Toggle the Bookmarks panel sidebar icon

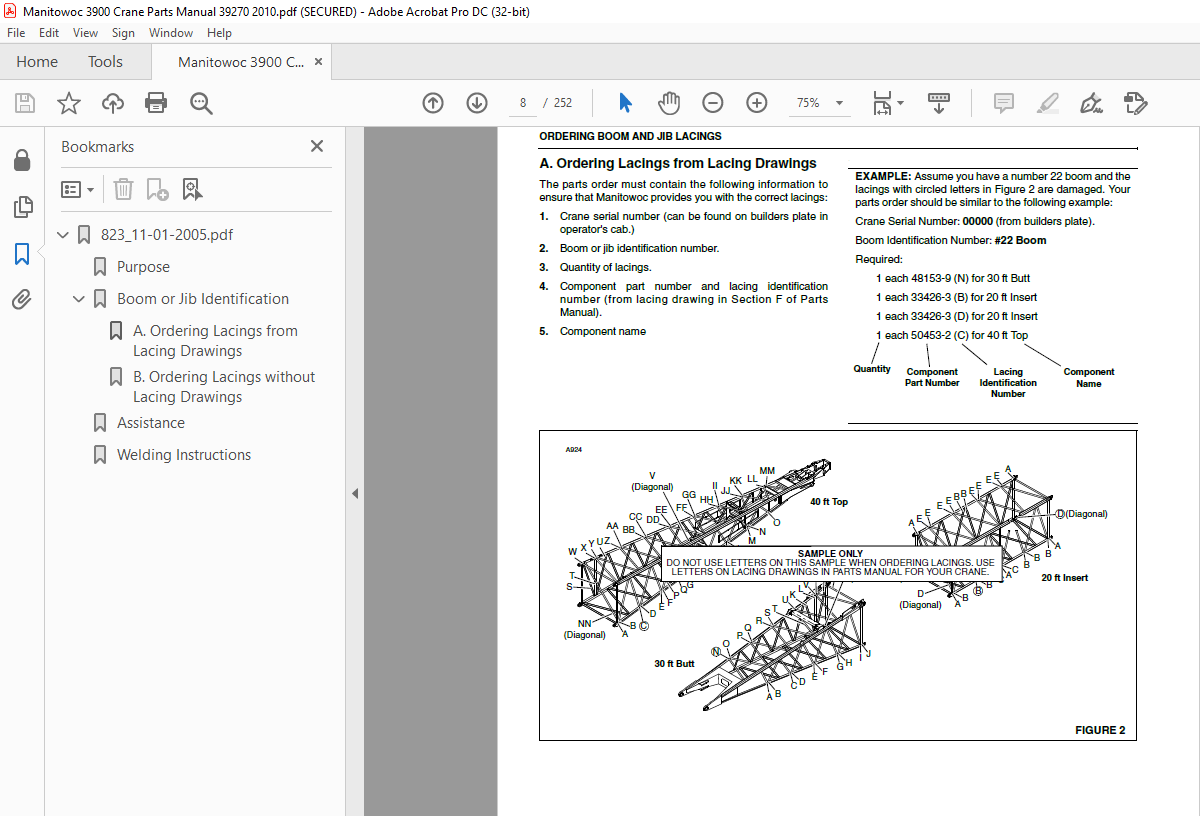[22, 253]
